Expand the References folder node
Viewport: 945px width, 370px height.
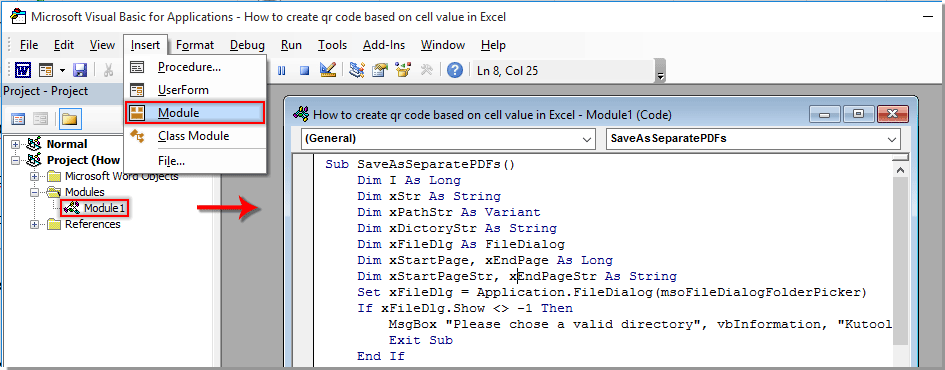click(35, 224)
